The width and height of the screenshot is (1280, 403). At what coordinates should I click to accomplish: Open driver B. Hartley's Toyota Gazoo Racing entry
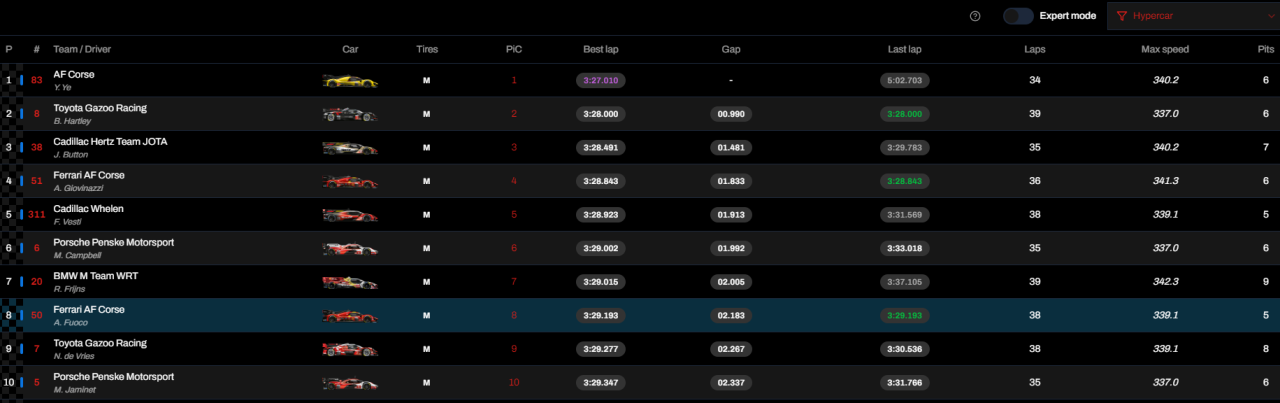tap(100, 114)
